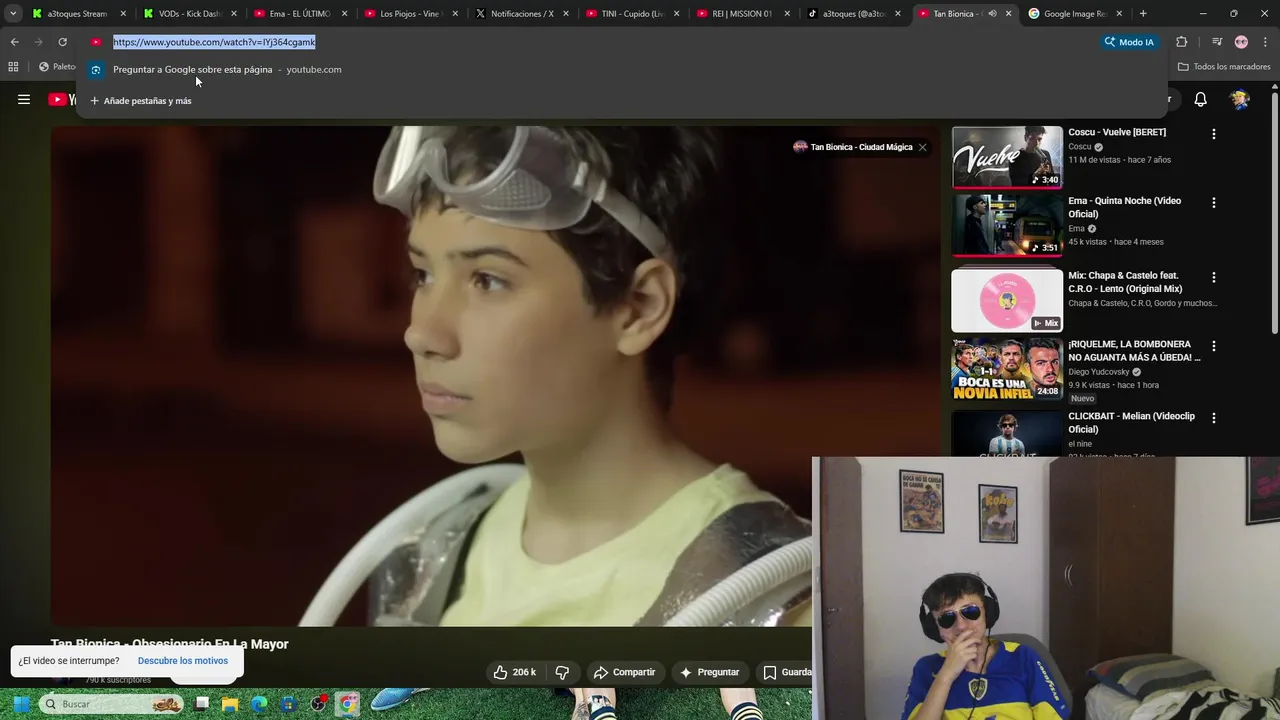Open the Windows Start menu

21,704
